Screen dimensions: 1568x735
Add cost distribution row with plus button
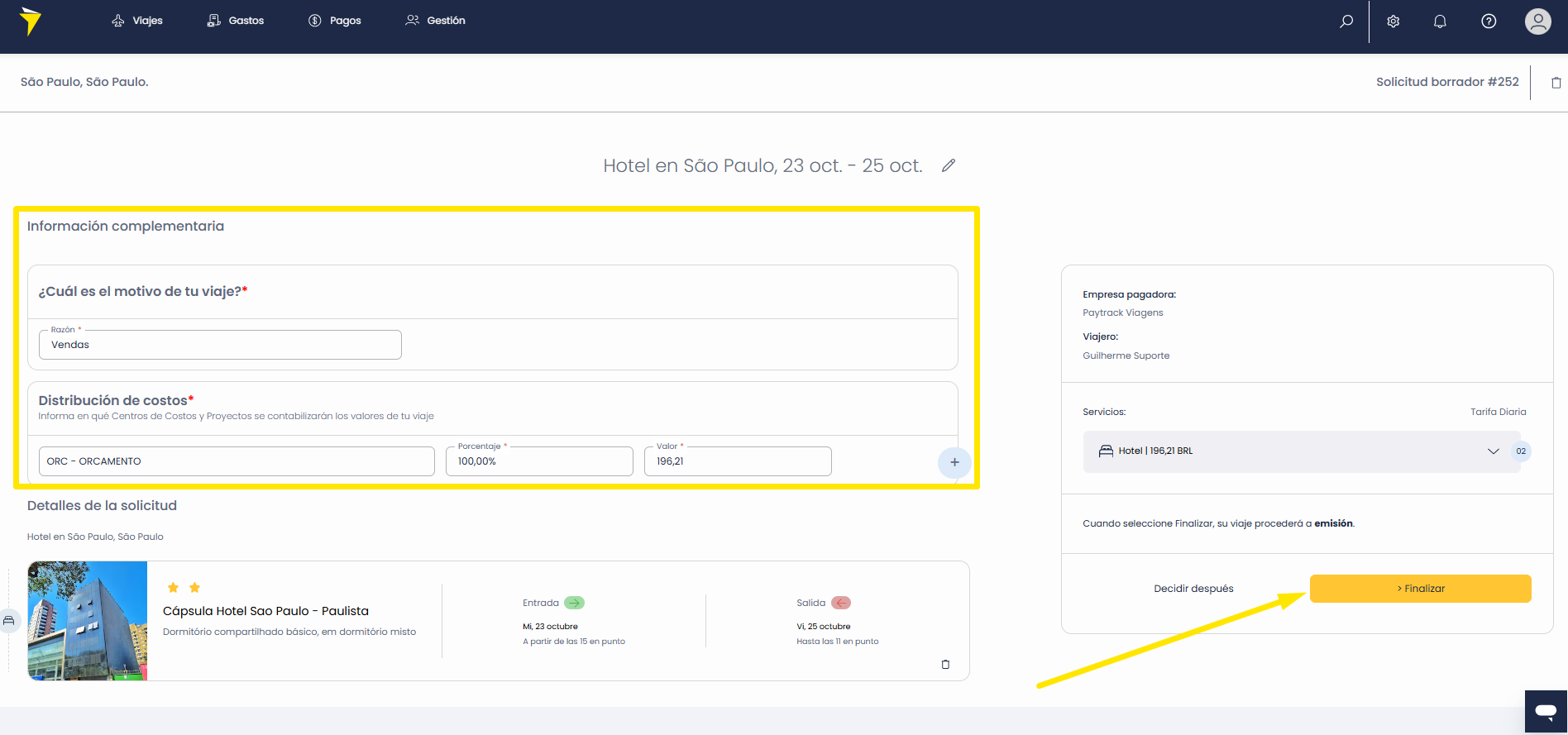coord(954,462)
